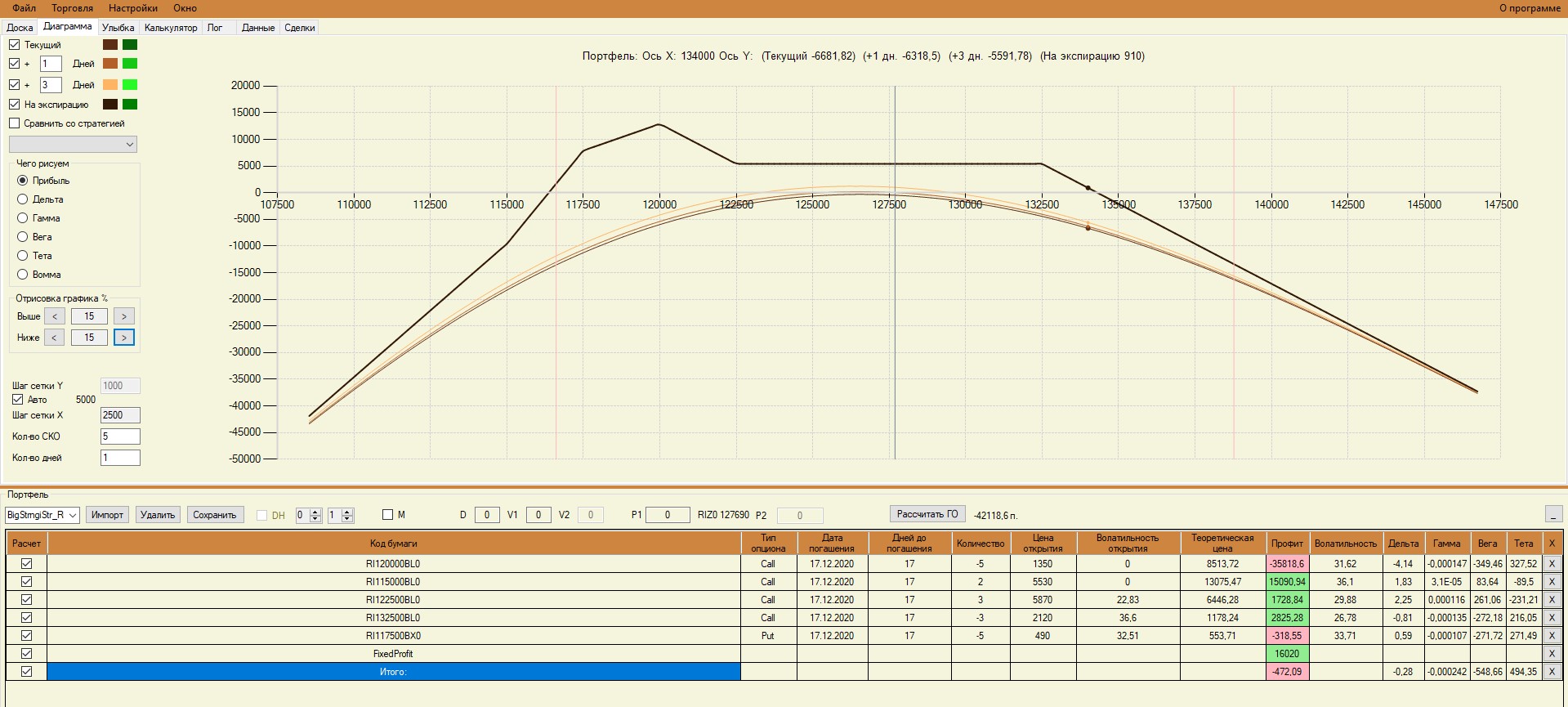Increase the Ниже percent with right arrow
1568x707 pixels.
click(x=124, y=338)
